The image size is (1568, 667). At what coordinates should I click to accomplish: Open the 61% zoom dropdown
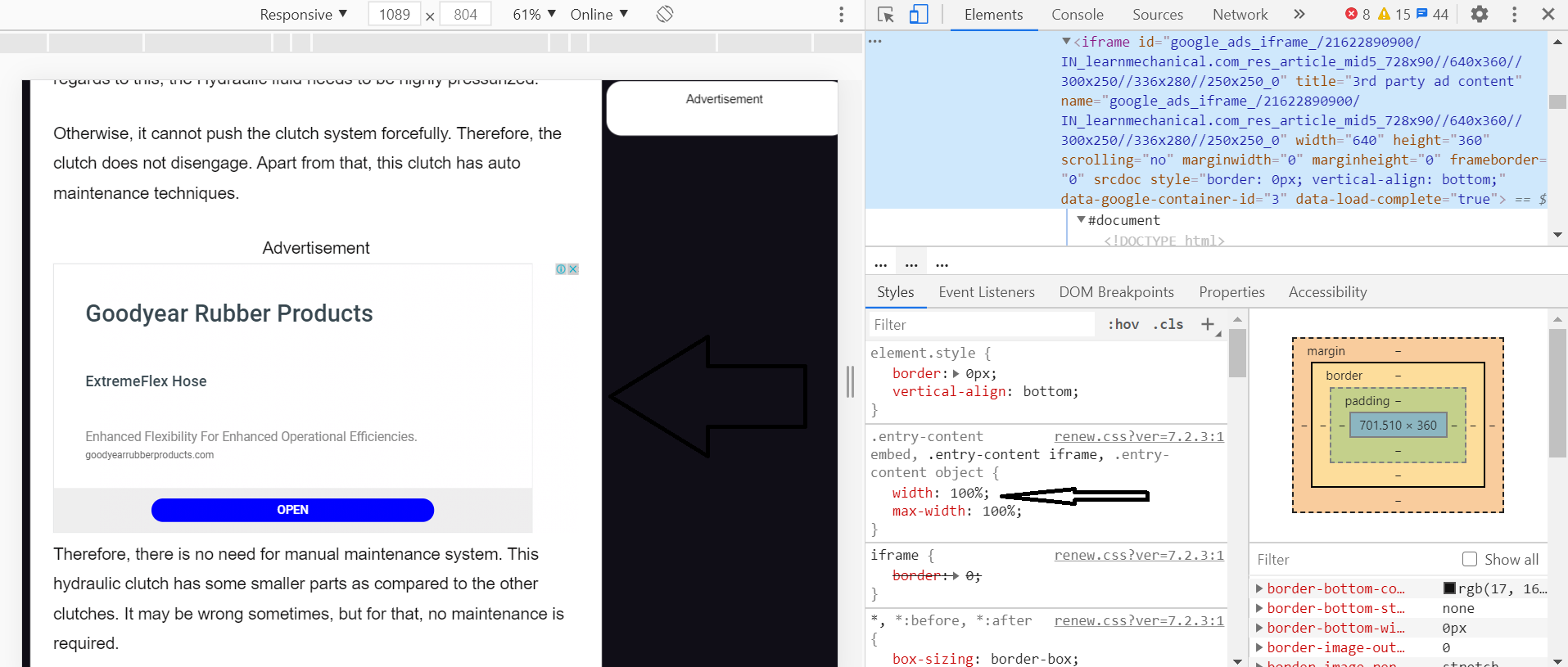pyautogui.click(x=534, y=14)
